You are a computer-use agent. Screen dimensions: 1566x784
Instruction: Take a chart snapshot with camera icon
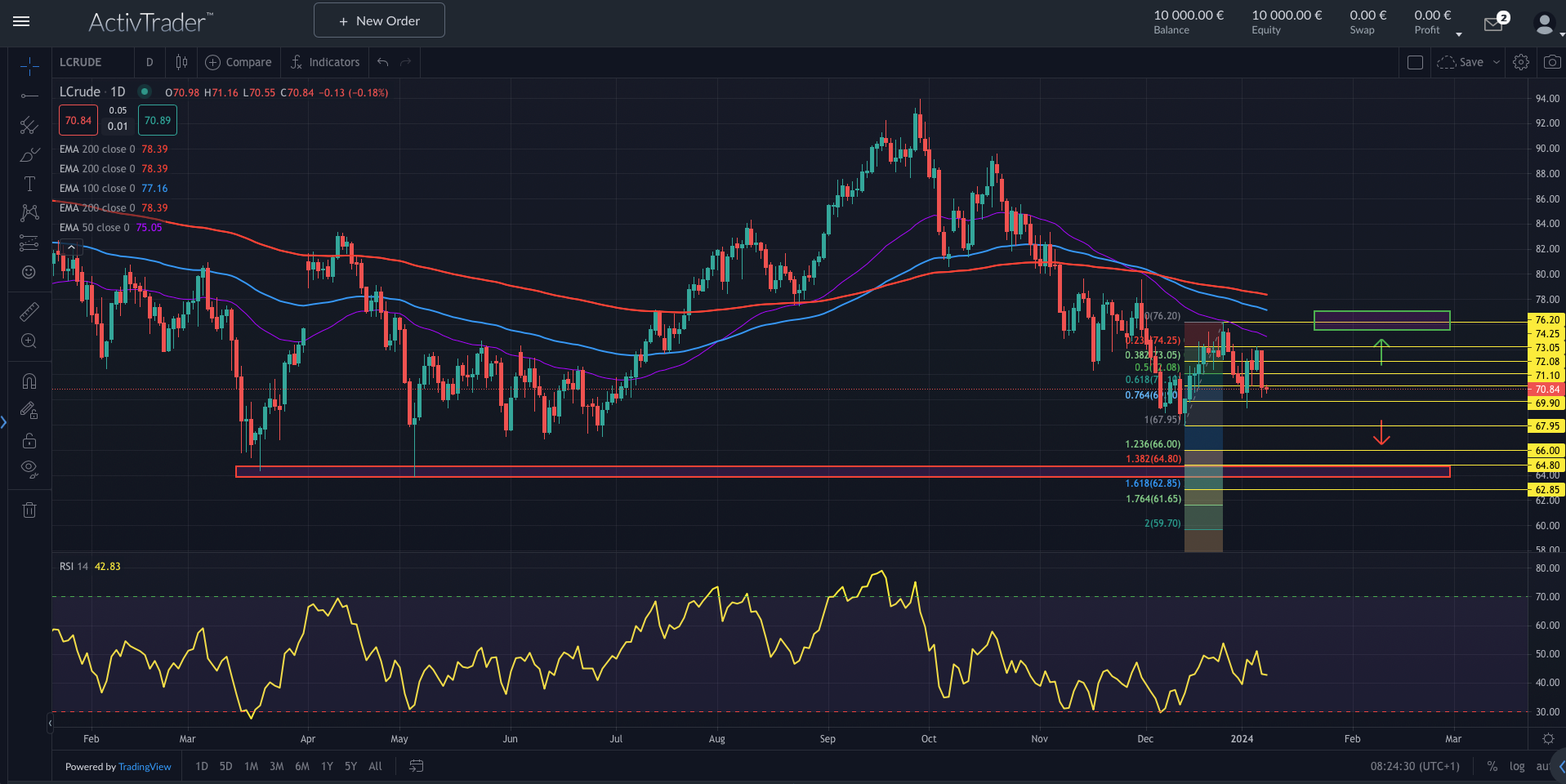(1551, 62)
